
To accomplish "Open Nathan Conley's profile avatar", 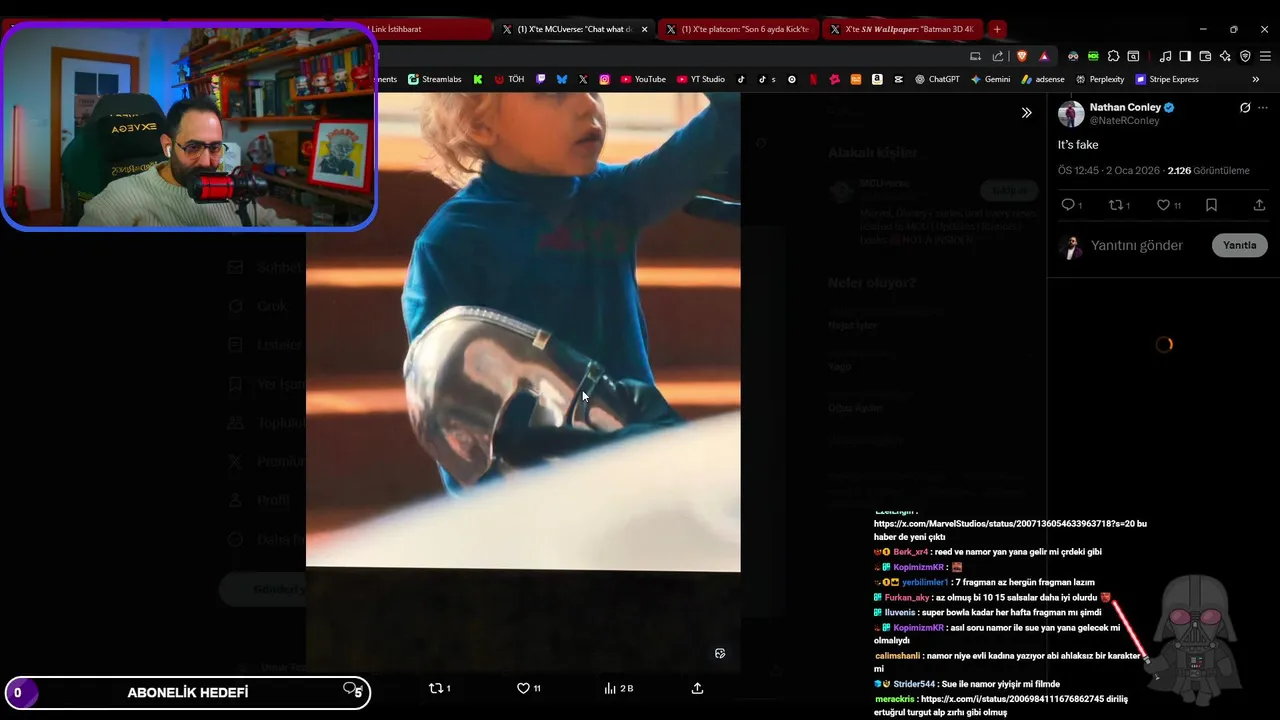I will (1071, 113).
